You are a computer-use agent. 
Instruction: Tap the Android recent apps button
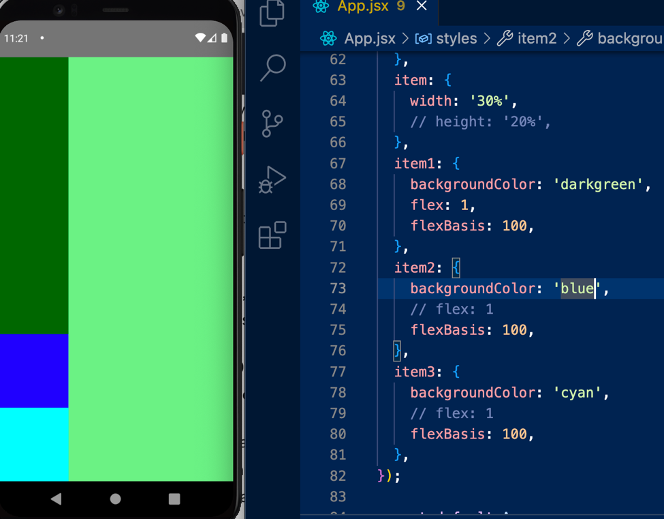[174, 499]
